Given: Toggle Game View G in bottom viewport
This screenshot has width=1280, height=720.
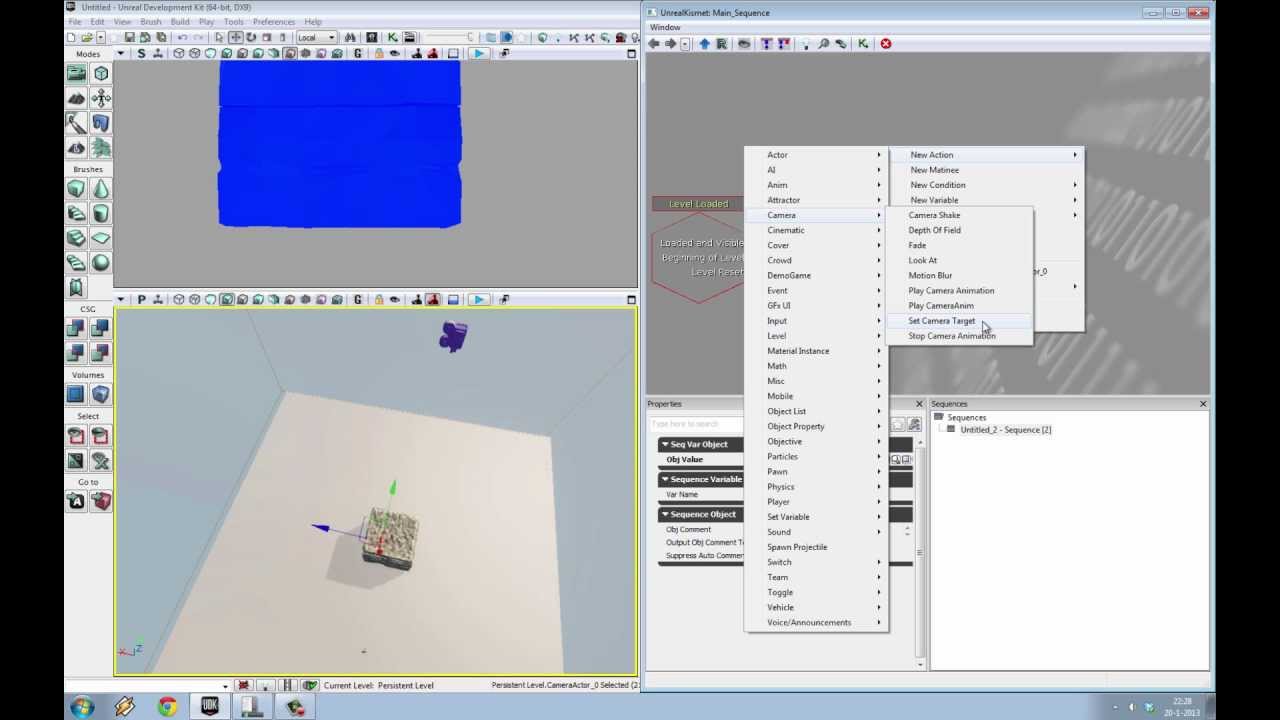Looking at the screenshot, I should 358,299.
